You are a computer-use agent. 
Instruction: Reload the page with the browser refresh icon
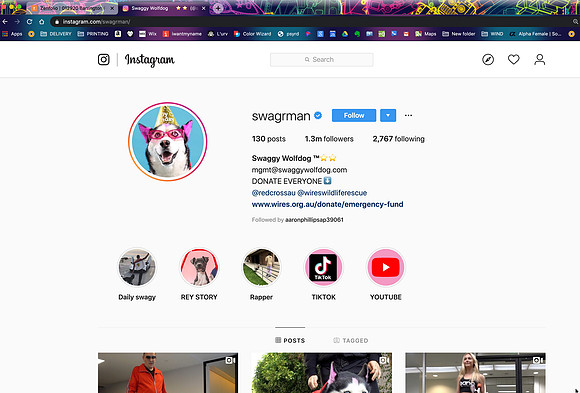pyautogui.click(x=30, y=22)
